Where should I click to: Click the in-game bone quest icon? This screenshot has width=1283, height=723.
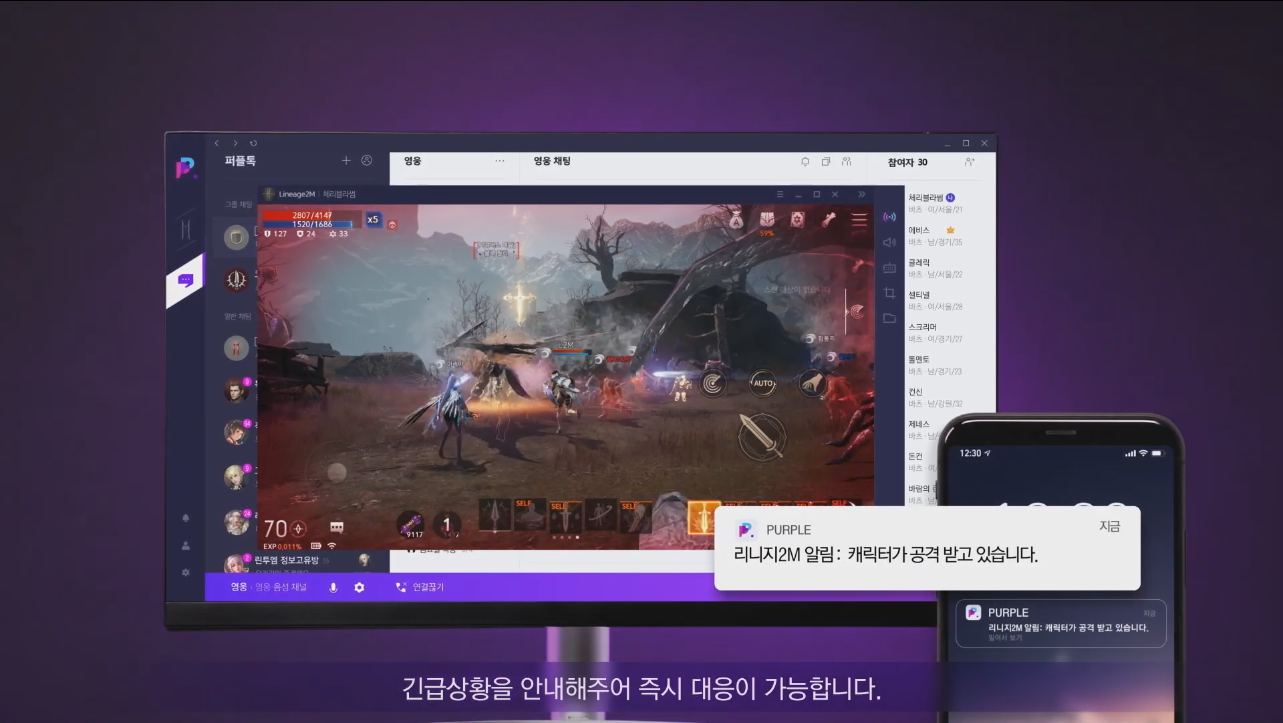829,219
